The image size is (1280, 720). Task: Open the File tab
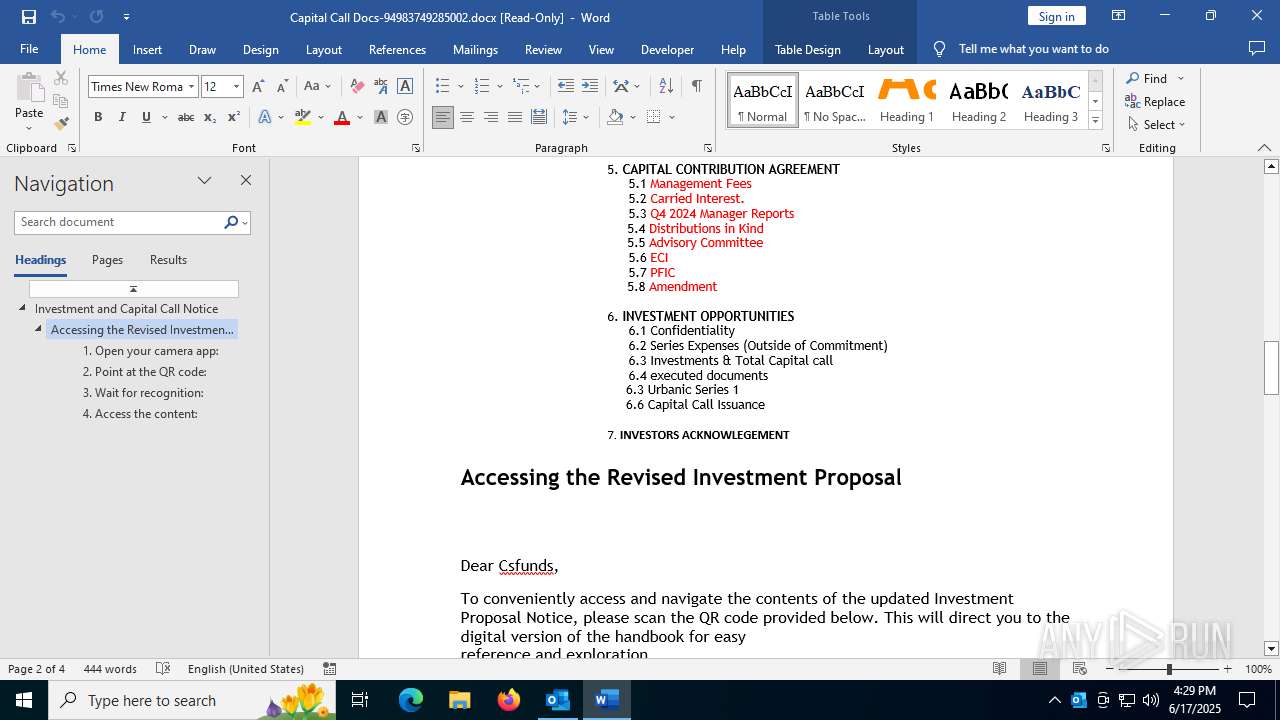tap(29, 49)
